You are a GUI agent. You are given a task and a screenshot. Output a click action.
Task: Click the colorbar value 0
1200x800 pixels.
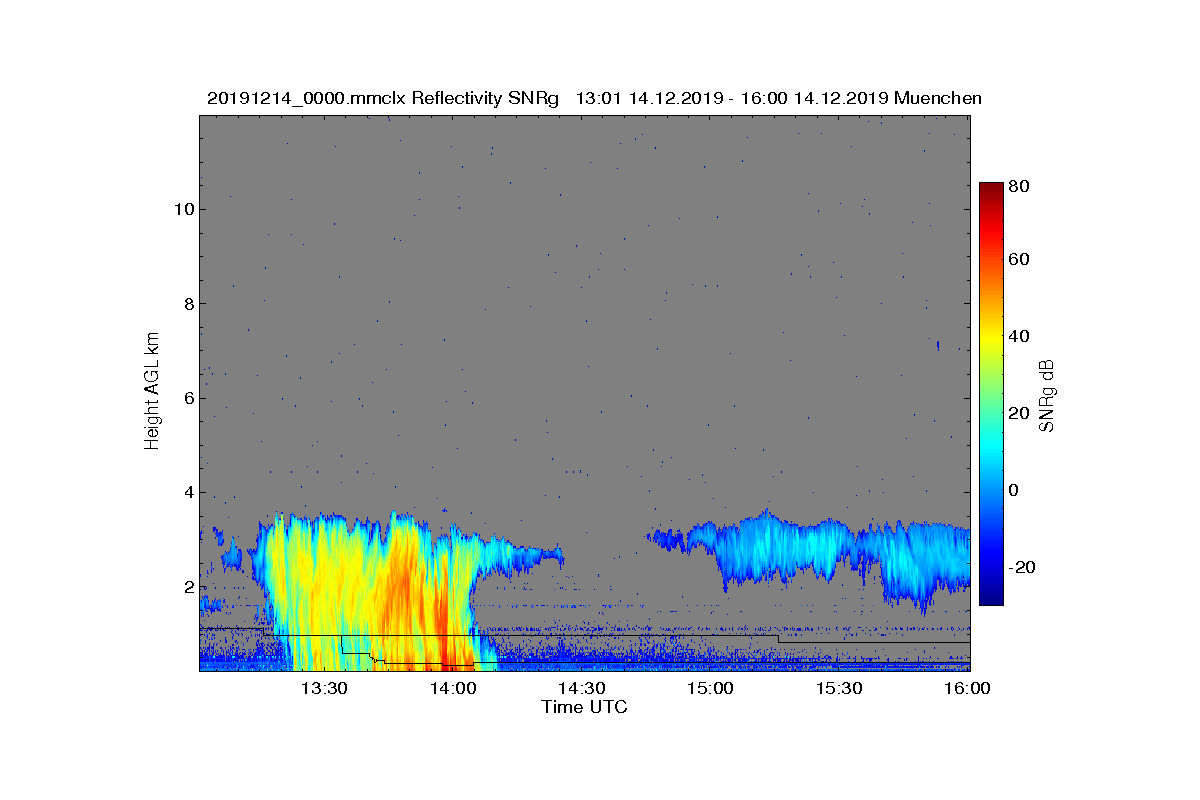click(1015, 490)
